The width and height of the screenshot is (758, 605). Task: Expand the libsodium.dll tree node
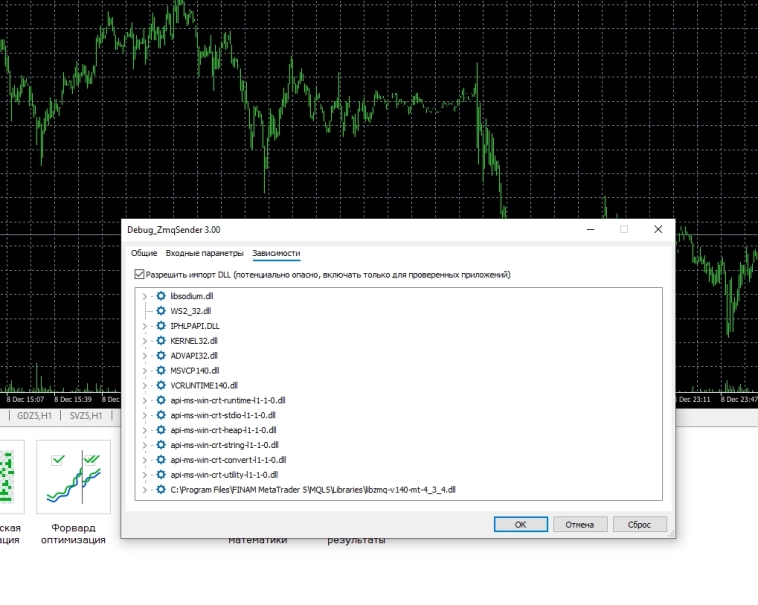(x=145, y=296)
